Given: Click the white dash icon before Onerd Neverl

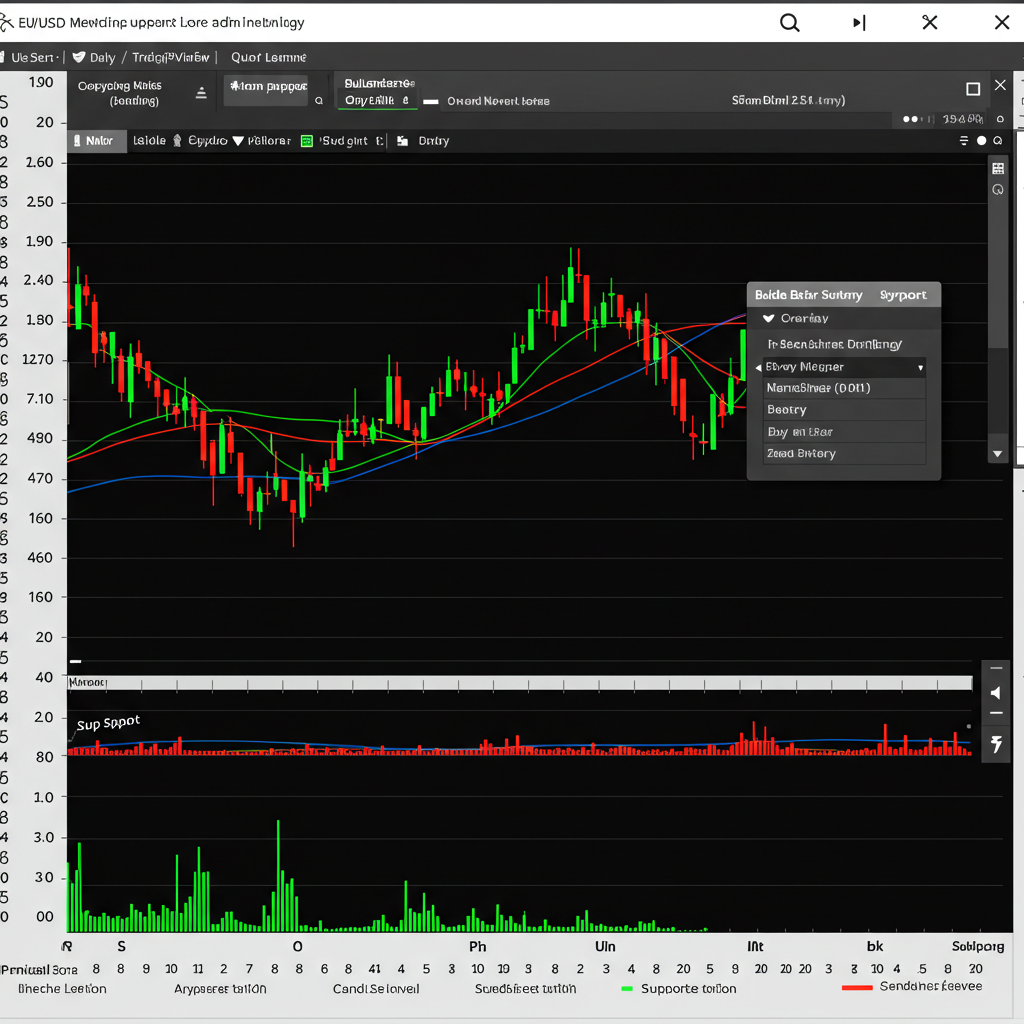Looking at the screenshot, I should (430, 101).
